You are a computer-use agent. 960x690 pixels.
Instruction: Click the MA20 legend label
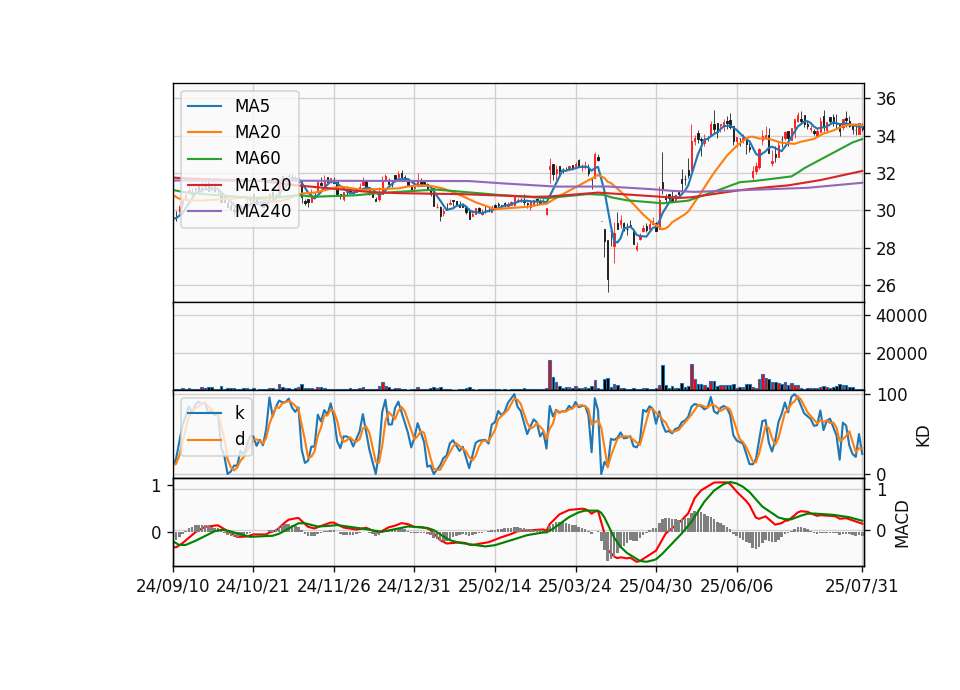point(258,132)
